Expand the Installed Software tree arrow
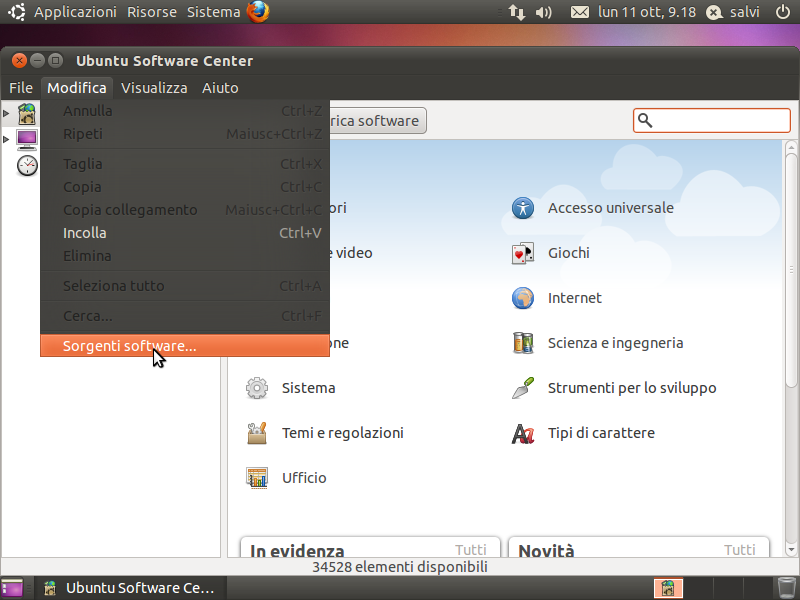Viewport: 800px width, 600px height. pyautogui.click(x=6, y=139)
